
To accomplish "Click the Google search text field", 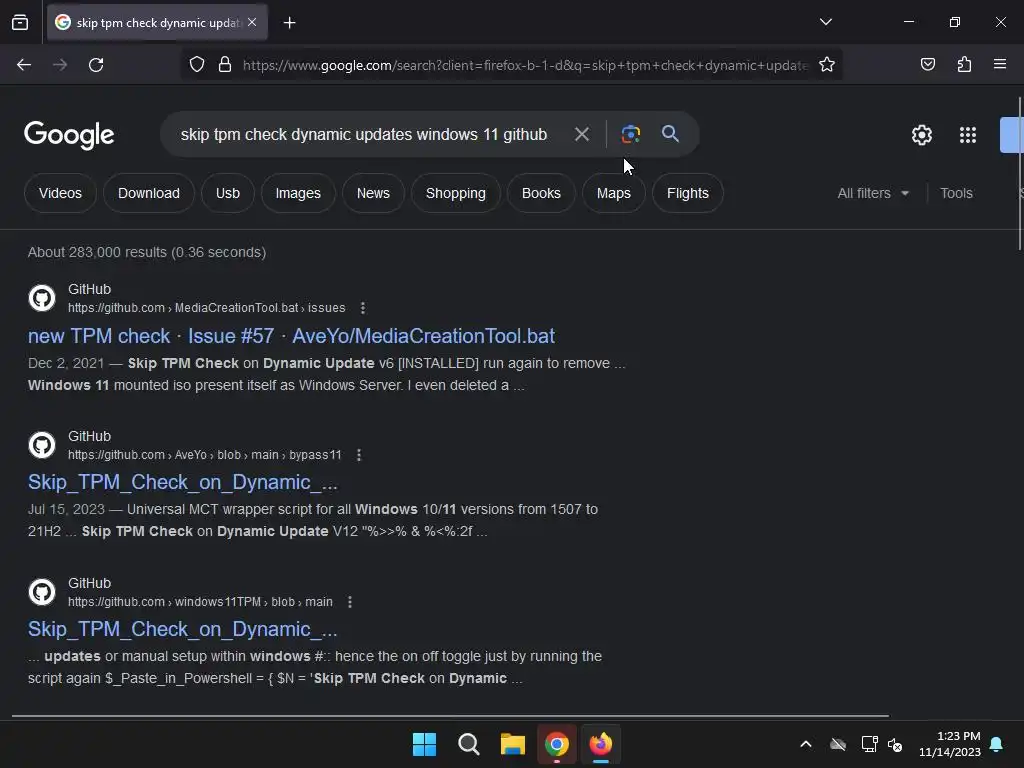I will [364, 135].
